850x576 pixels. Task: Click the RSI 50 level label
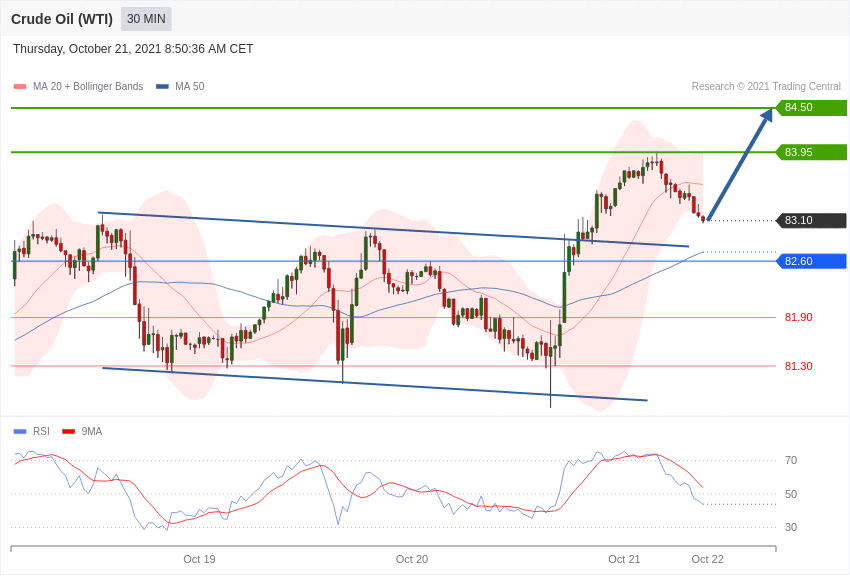(x=791, y=494)
